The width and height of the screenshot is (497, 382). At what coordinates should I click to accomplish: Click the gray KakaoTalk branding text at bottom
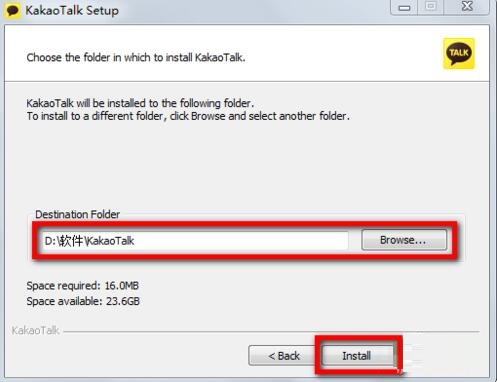pos(35,330)
